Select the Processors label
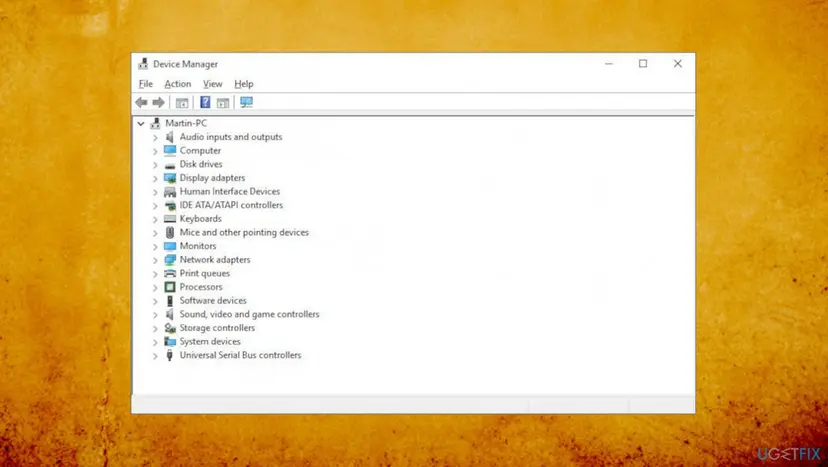 click(x=201, y=287)
